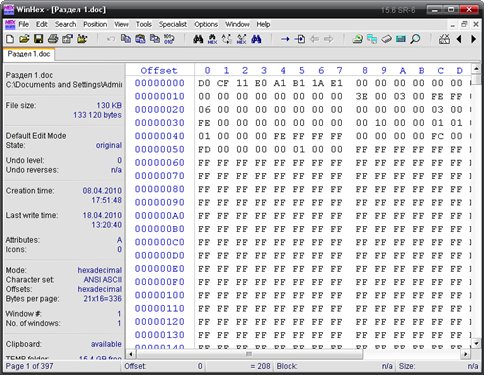Click the Find Hex Values icon
Screen dimensions: 484x375
pos(212,39)
